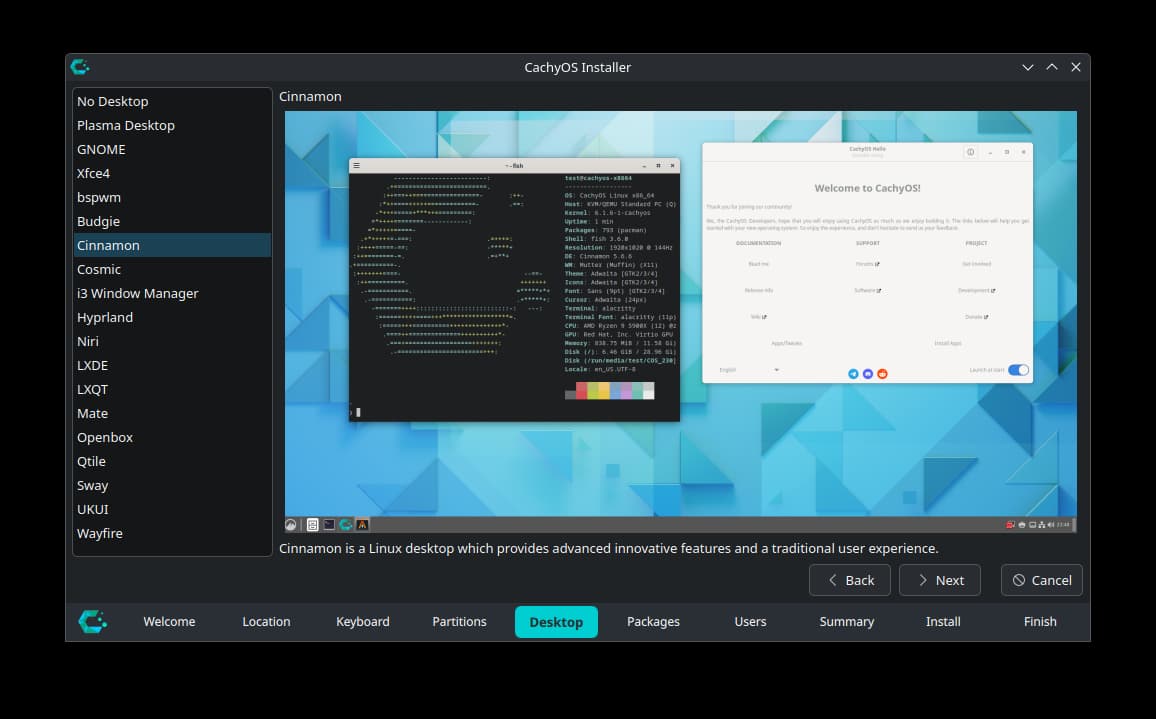Select No Desktop in the list
The height and width of the screenshot is (719, 1156).
173,101
